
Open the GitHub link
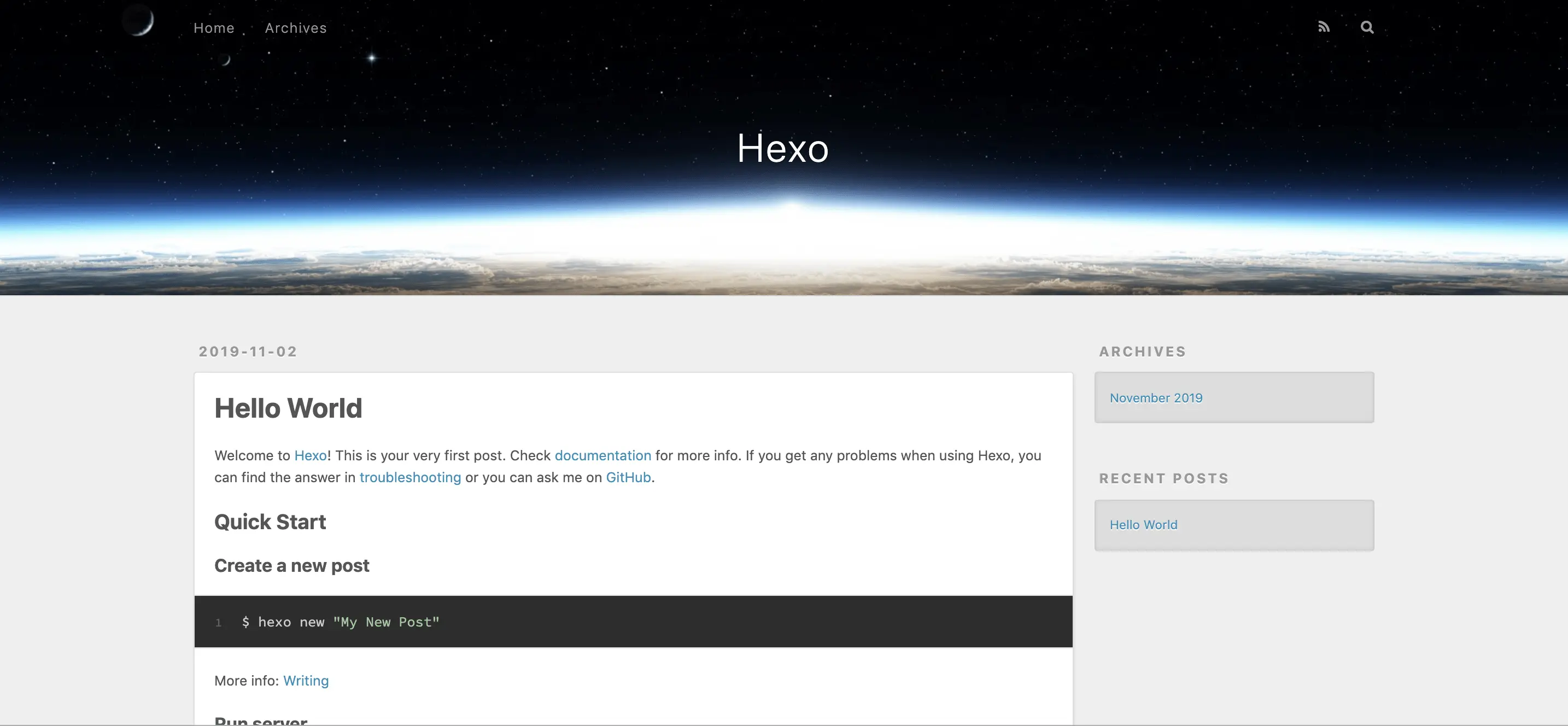[628, 477]
